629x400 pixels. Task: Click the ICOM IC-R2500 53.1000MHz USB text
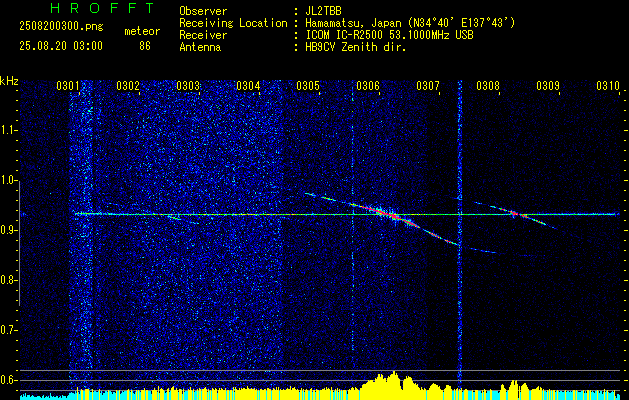389,35
